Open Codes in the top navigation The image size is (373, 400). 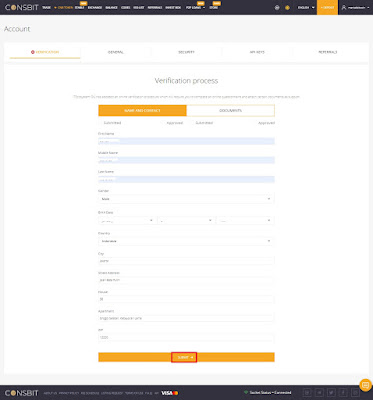[x=126, y=7]
